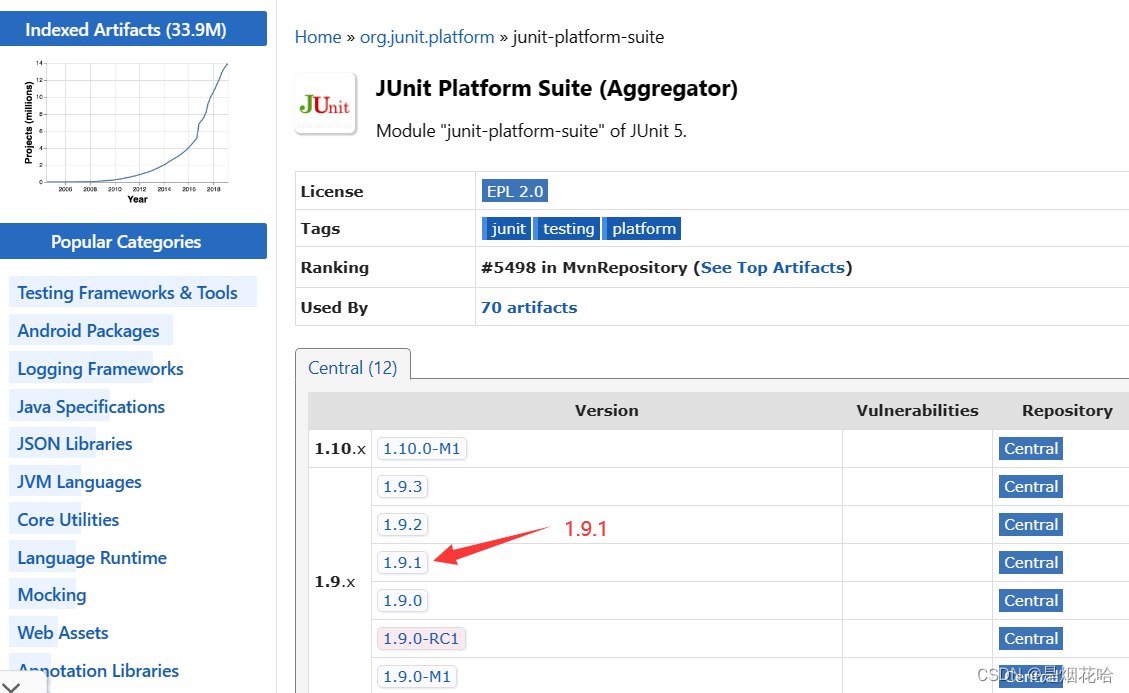Open Core Utilities category
Viewport: 1129px width, 693px height.
pyautogui.click(x=68, y=520)
